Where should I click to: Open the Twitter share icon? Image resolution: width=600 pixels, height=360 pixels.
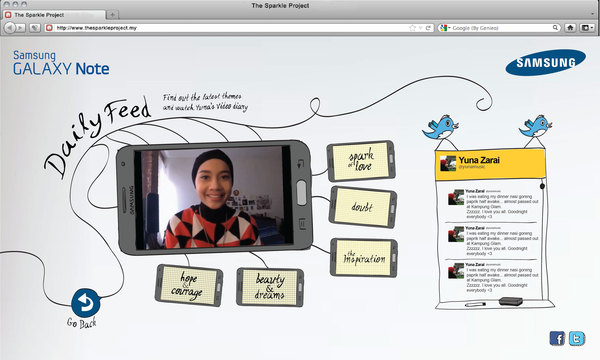pyautogui.click(x=577, y=339)
